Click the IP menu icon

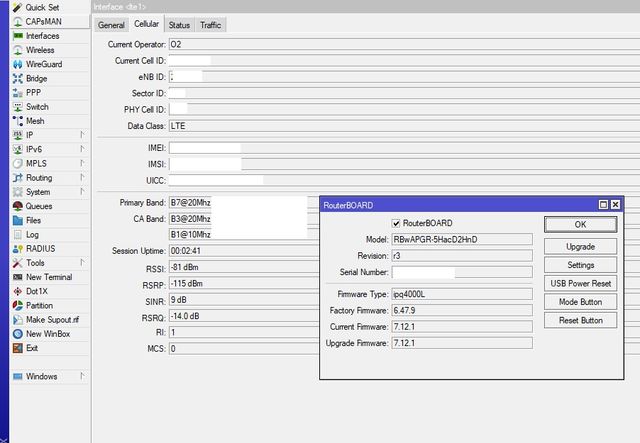18,135
